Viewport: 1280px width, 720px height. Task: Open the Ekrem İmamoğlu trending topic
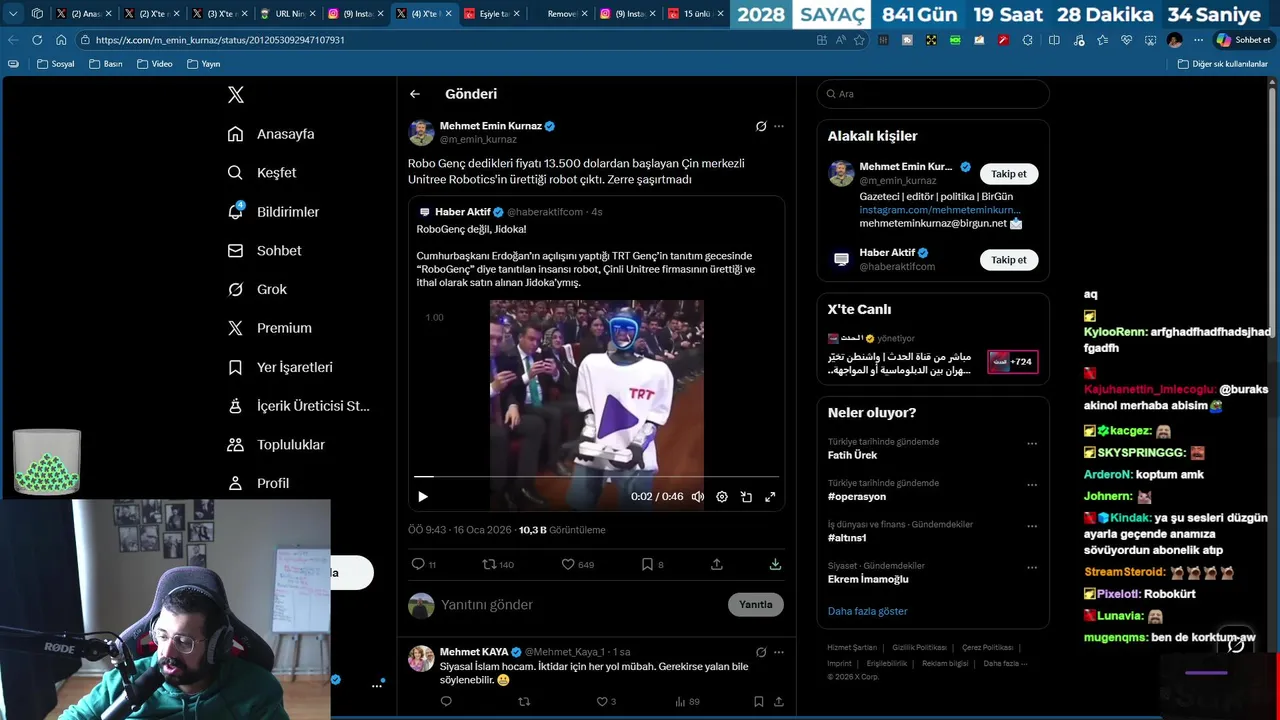868,579
